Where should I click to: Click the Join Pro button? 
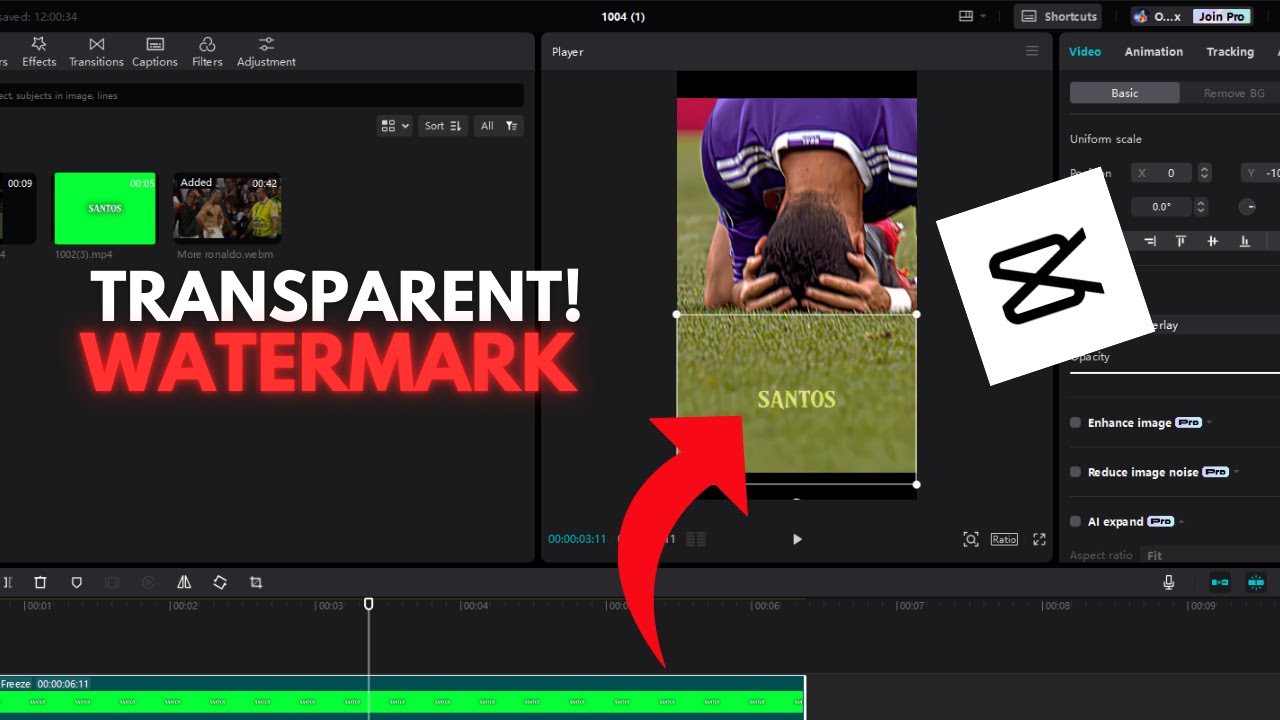click(1222, 16)
